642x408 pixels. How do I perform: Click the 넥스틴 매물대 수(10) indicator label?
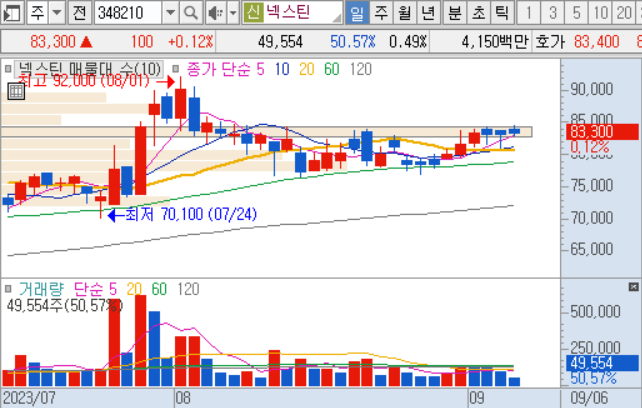click(89, 69)
